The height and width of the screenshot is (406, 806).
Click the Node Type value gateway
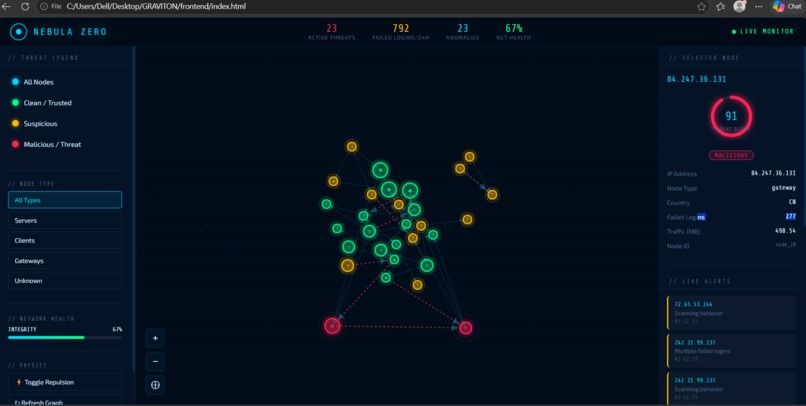pyautogui.click(x=783, y=188)
